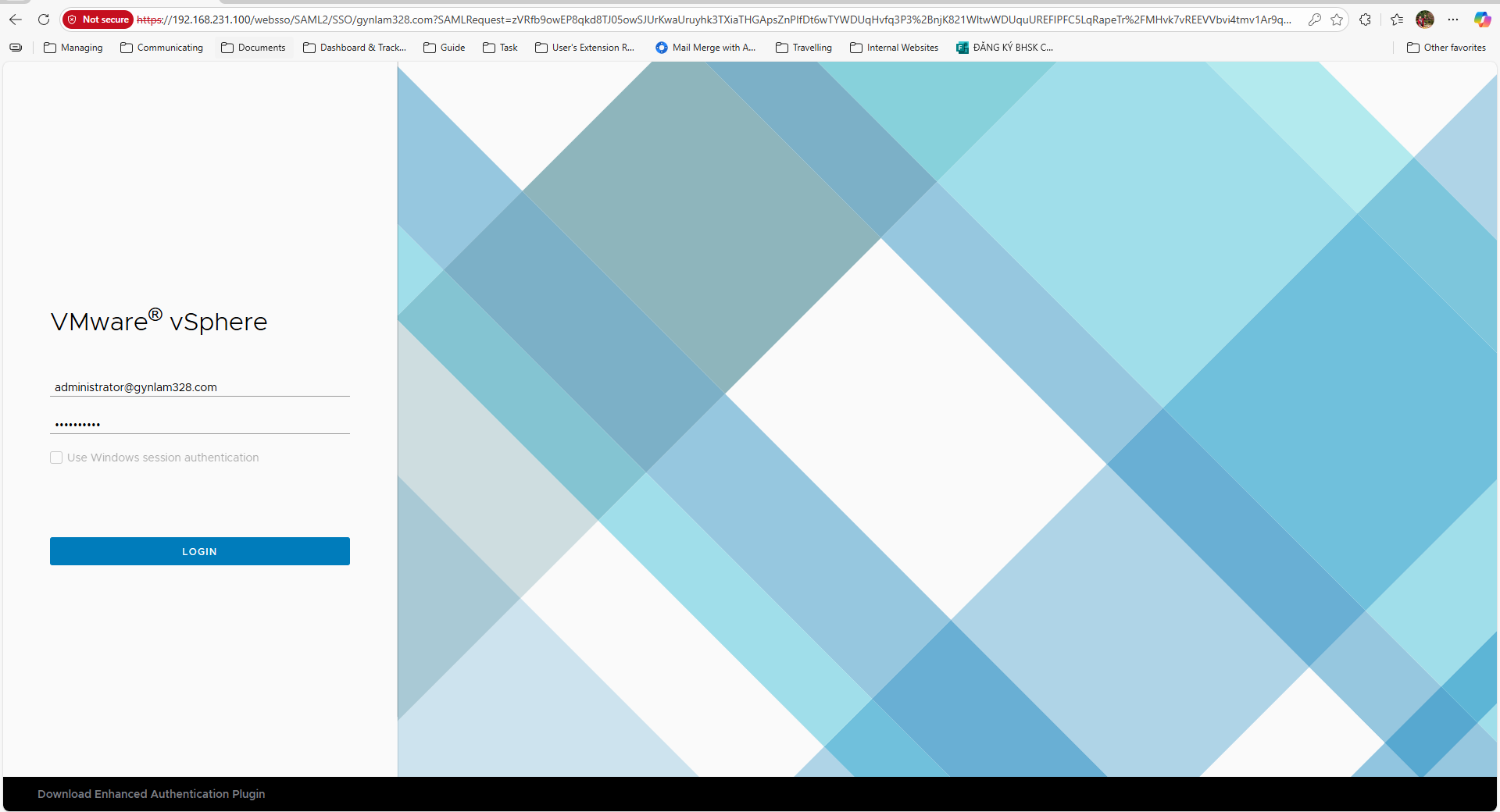
Task: Open the browser profile avatar
Action: coord(1425,20)
